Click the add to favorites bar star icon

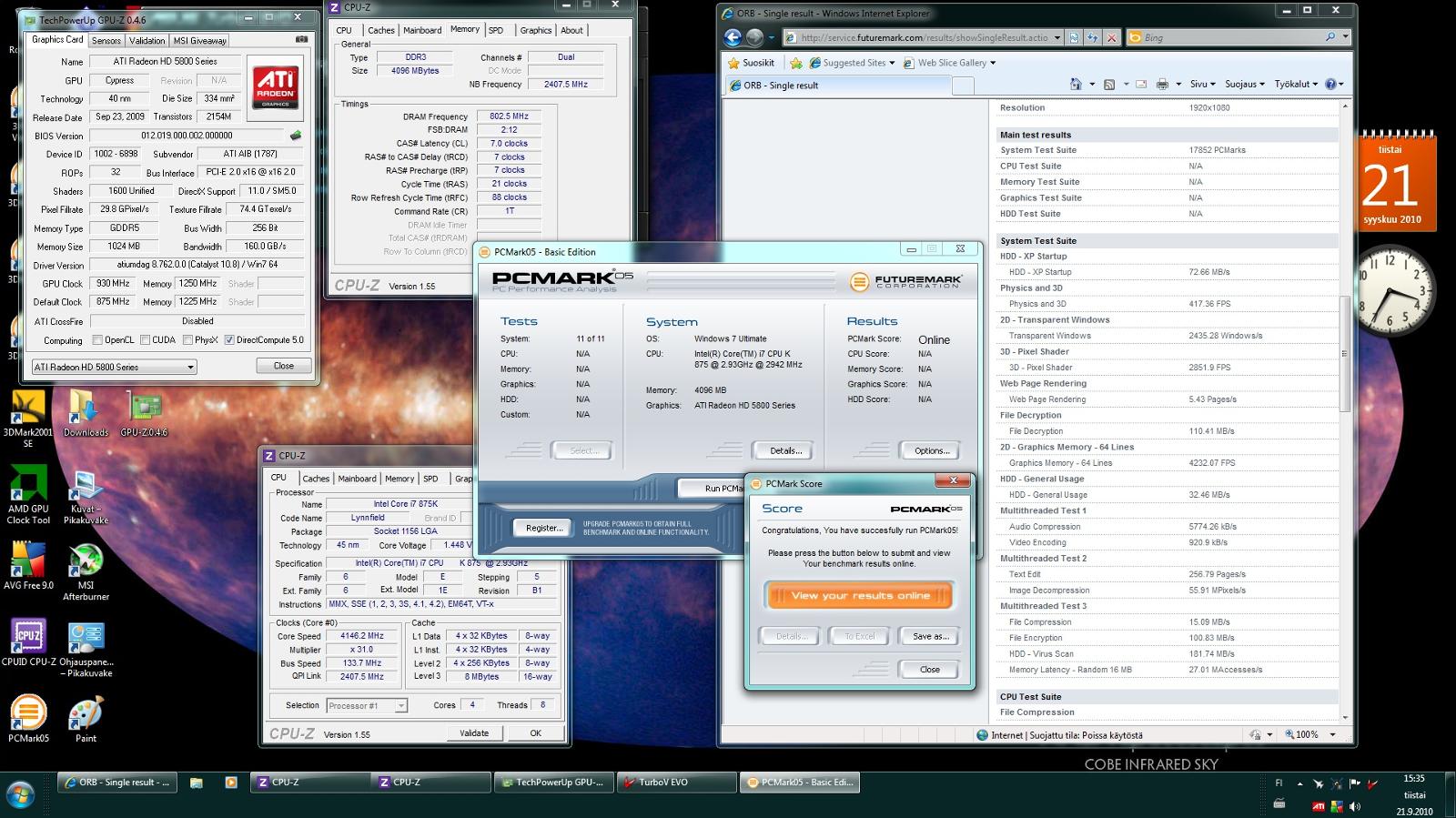pos(796,63)
